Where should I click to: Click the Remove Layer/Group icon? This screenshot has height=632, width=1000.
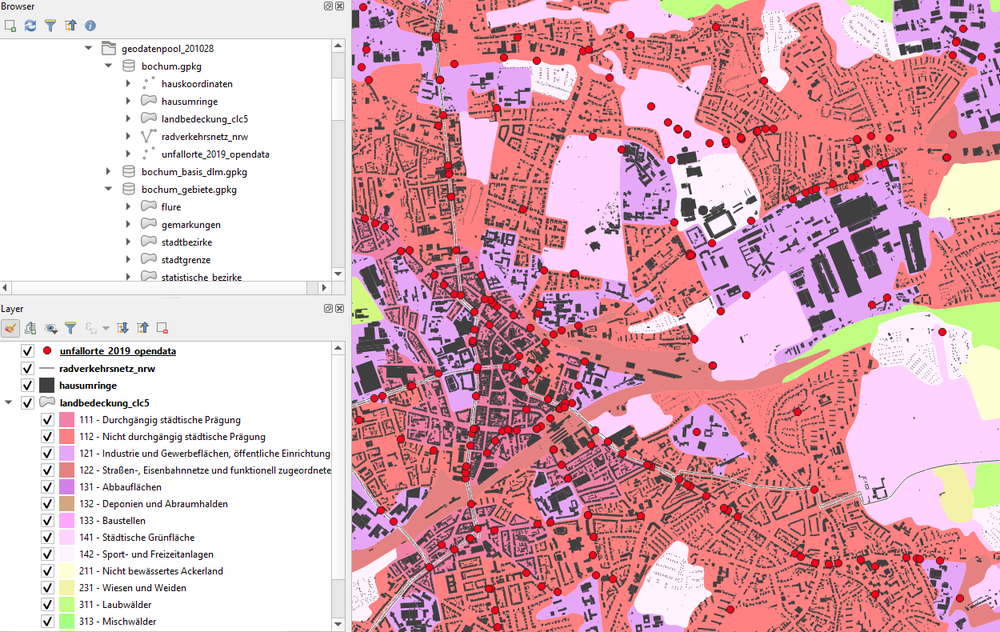[163, 327]
